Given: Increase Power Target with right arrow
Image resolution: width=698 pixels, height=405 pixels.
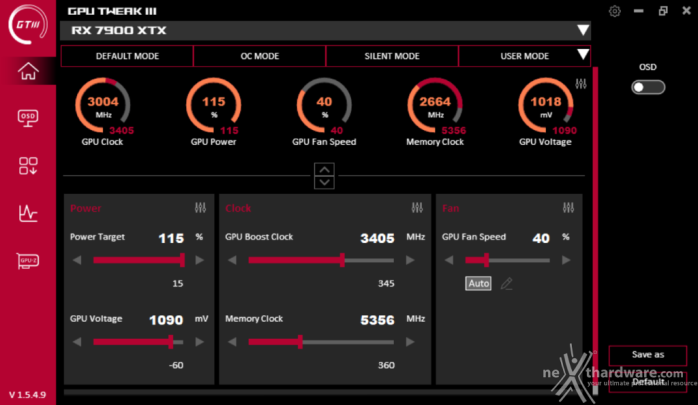Looking at the screenshot, I should (x=199, y=260).
